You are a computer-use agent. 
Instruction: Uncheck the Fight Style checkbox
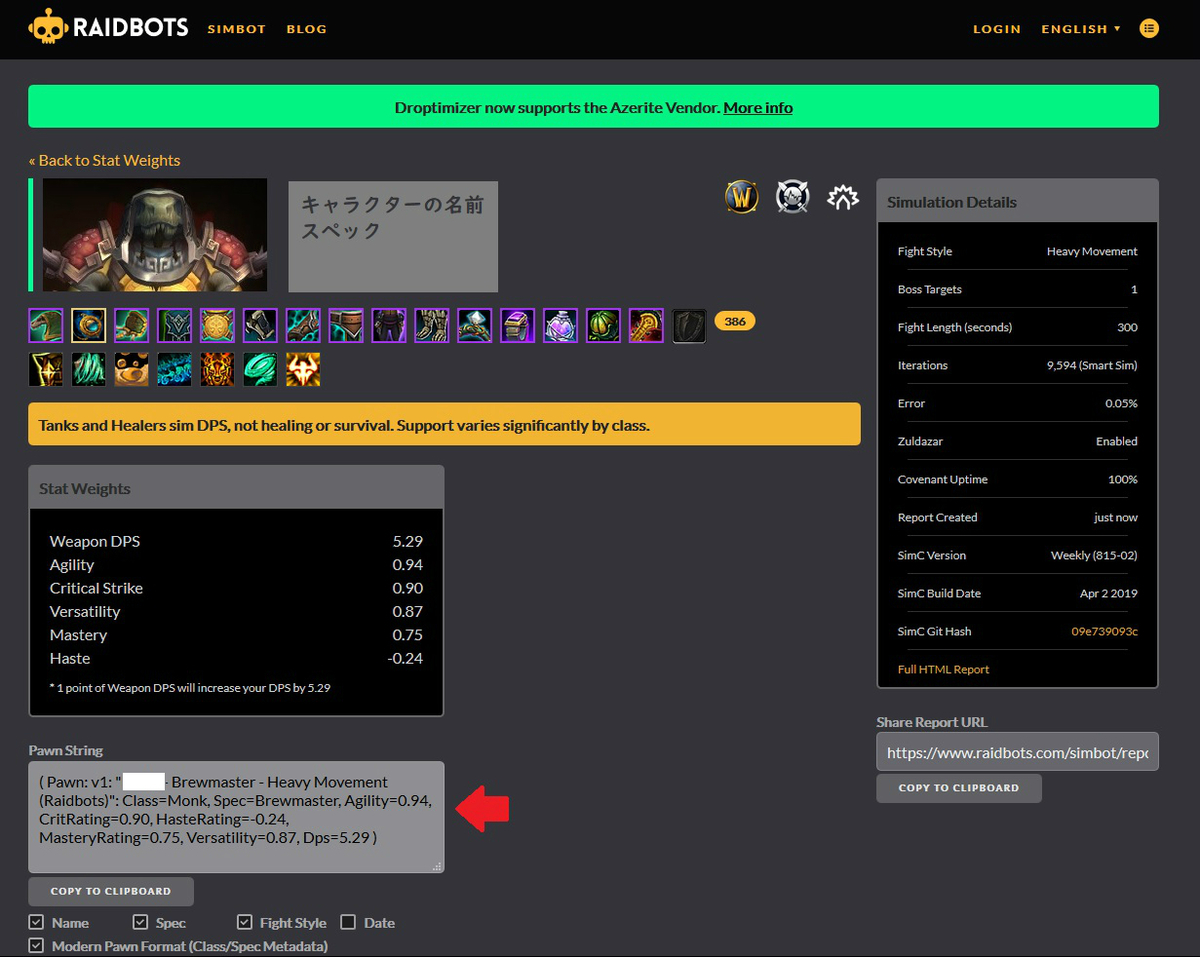coord(245,922)
